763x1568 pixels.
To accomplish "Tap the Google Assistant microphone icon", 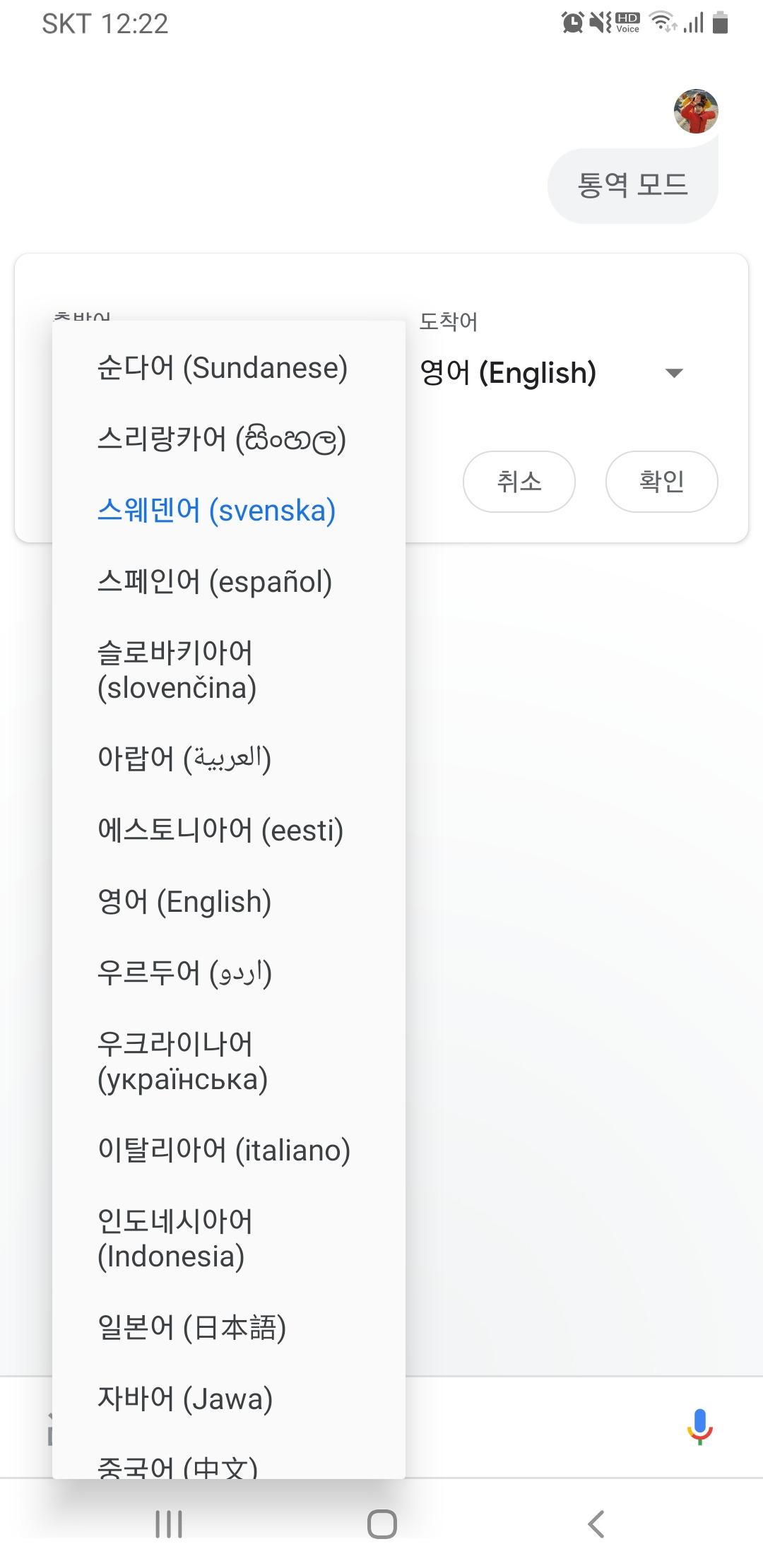I will (699, 1426).
